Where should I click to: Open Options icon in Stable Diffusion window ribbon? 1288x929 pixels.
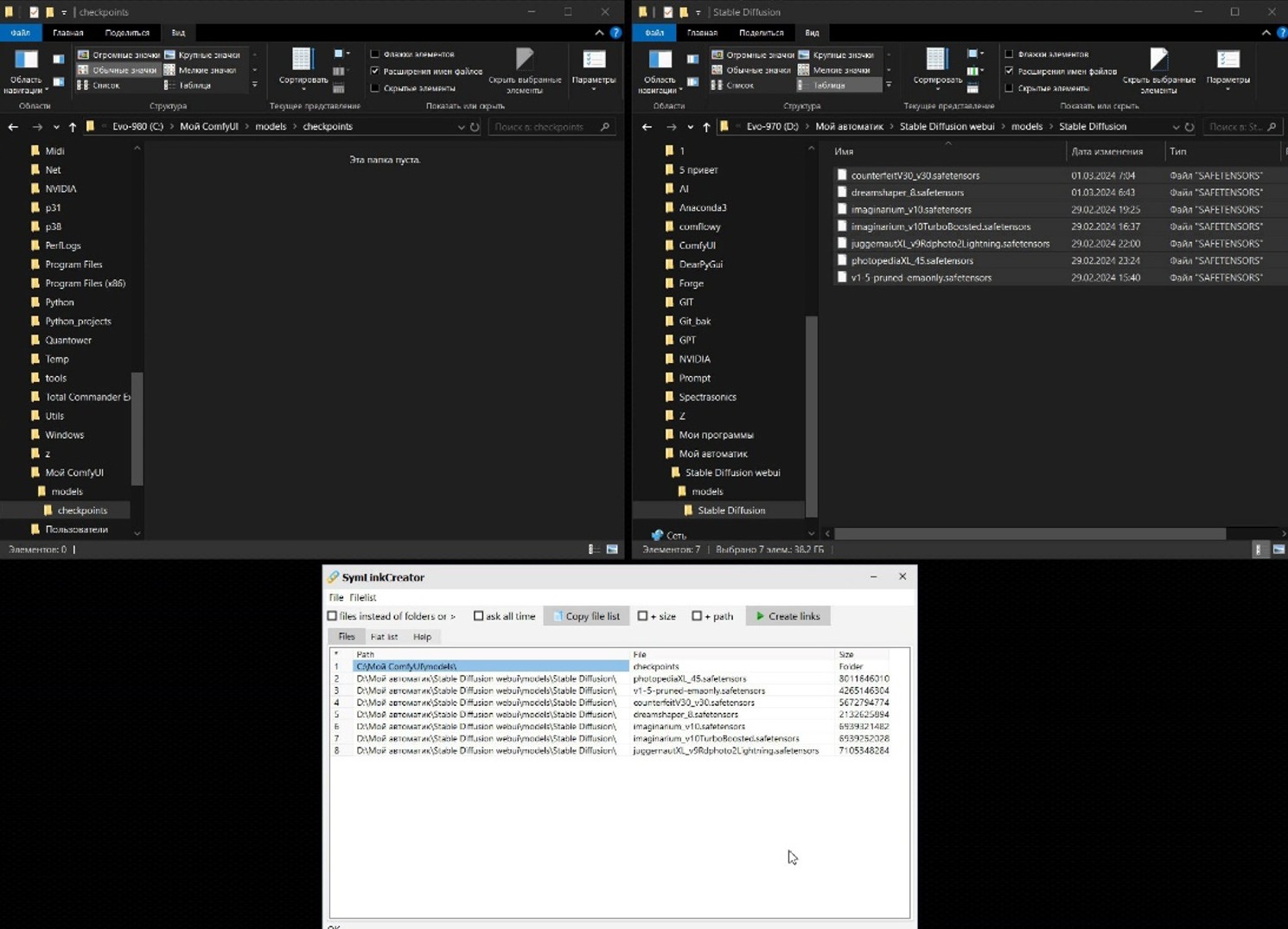tap(1227, 59)
